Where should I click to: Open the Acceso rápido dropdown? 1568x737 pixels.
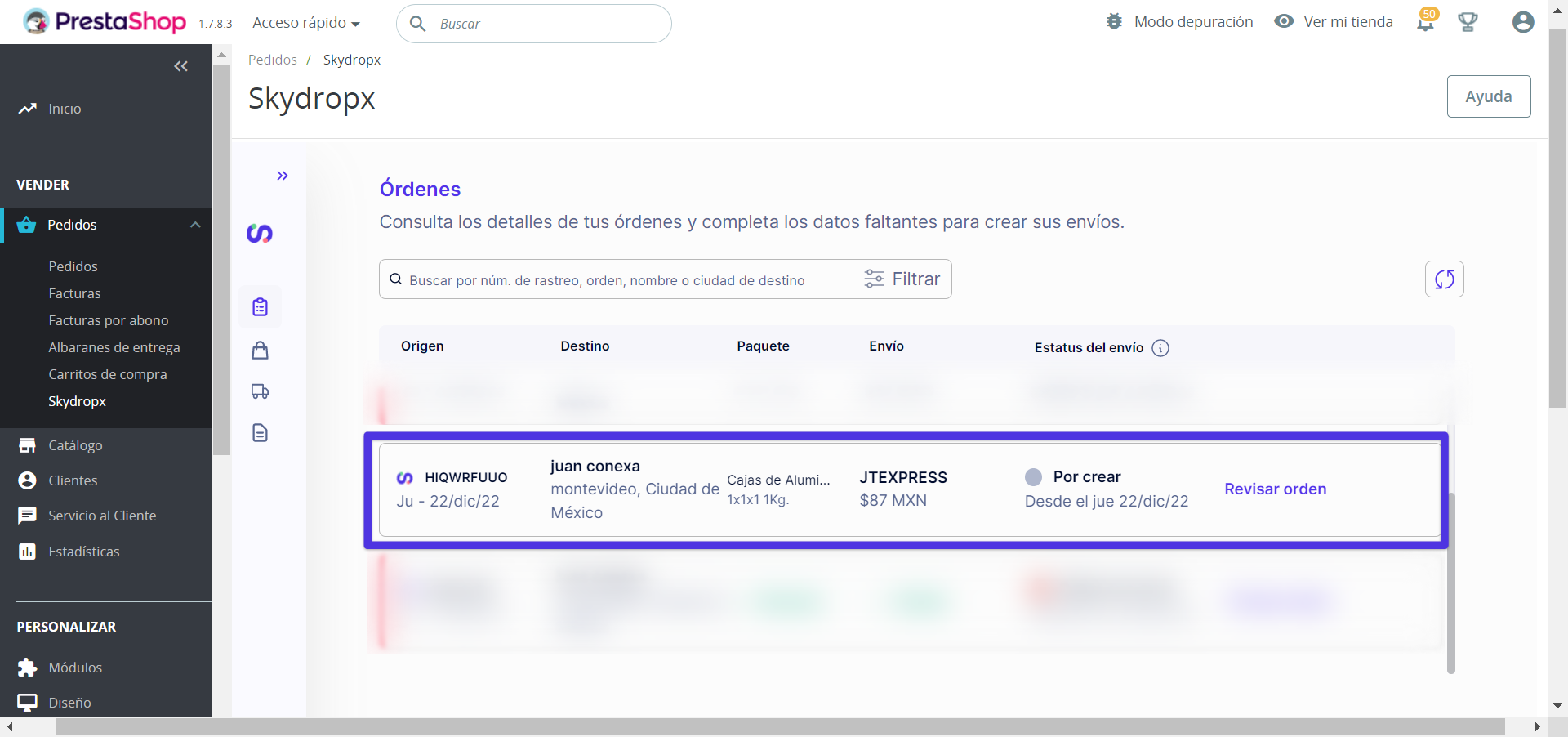click(306, 23)
